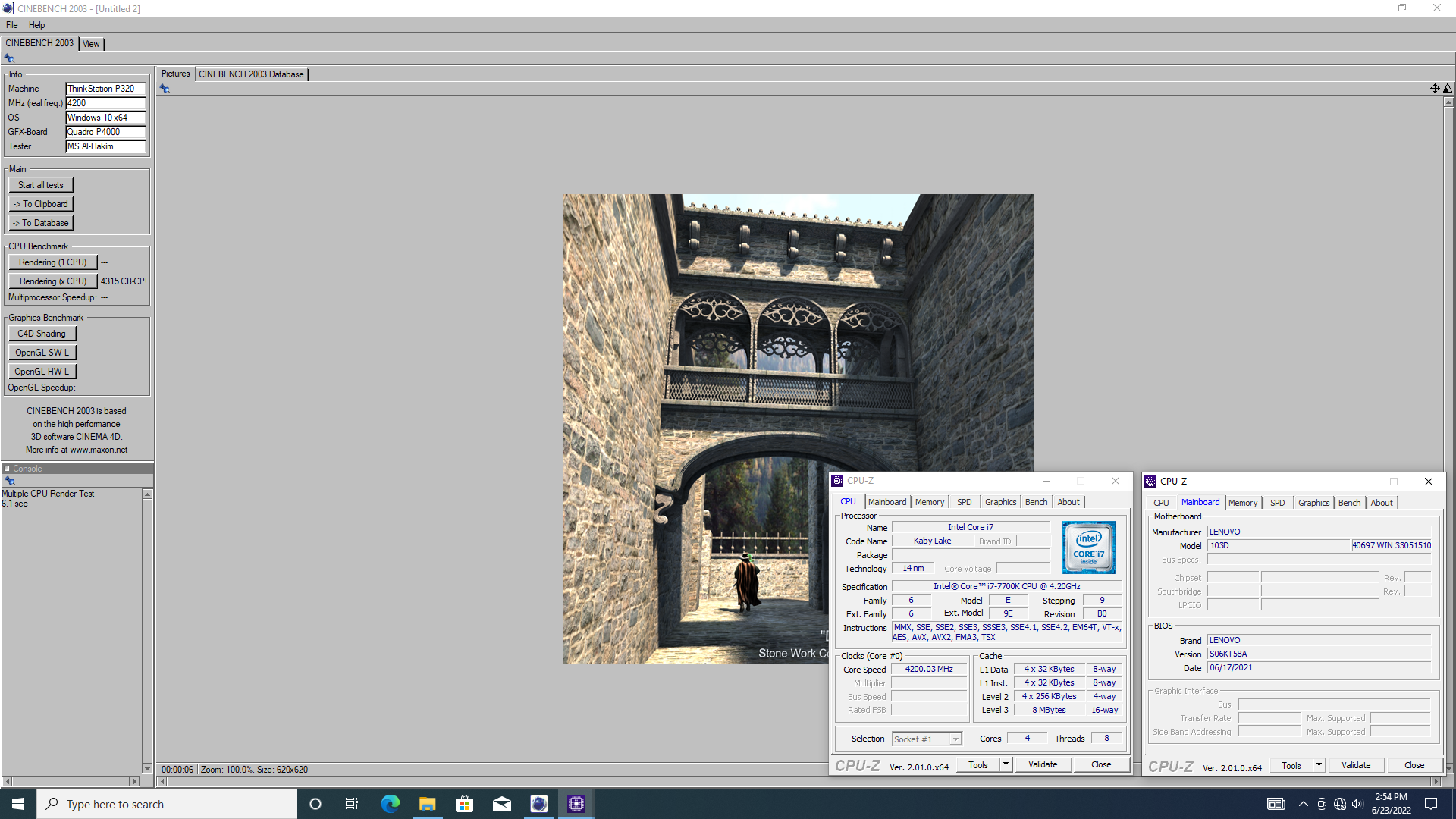Switch to CINEBENCH taskbar icon
This screenshot has height=819, width=1456.
coord(538,804)
